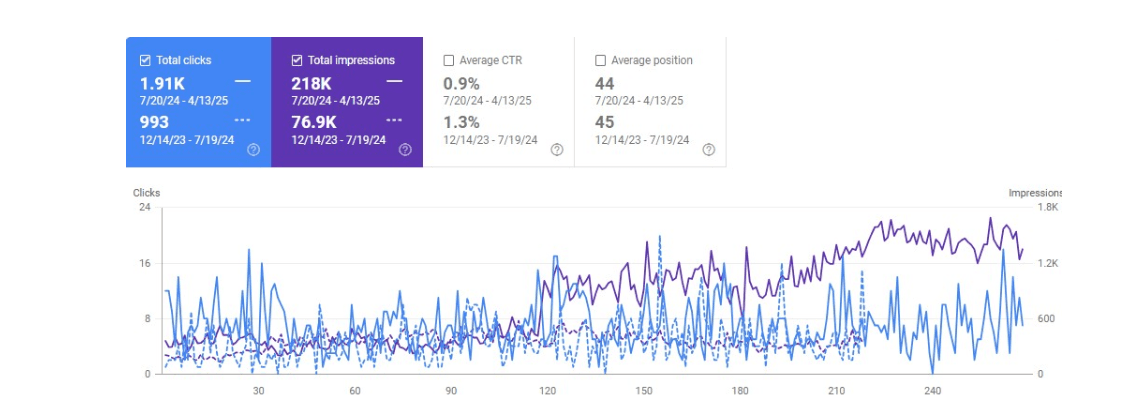
Task: Click help icon in Total clicks card
Action: (253, 150)
